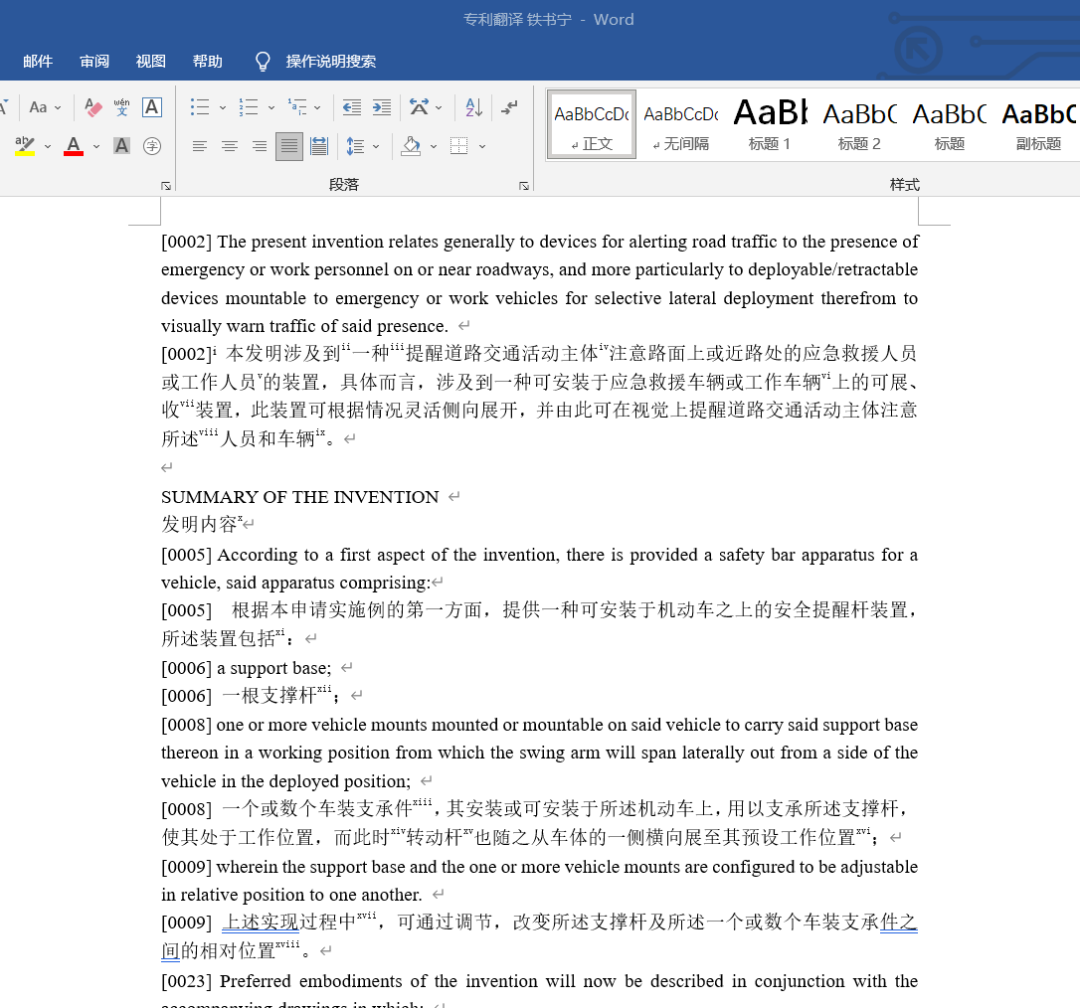Apply the 标题 2 style
This screenshot has width=1080, height=1008.
click(860, 125)
